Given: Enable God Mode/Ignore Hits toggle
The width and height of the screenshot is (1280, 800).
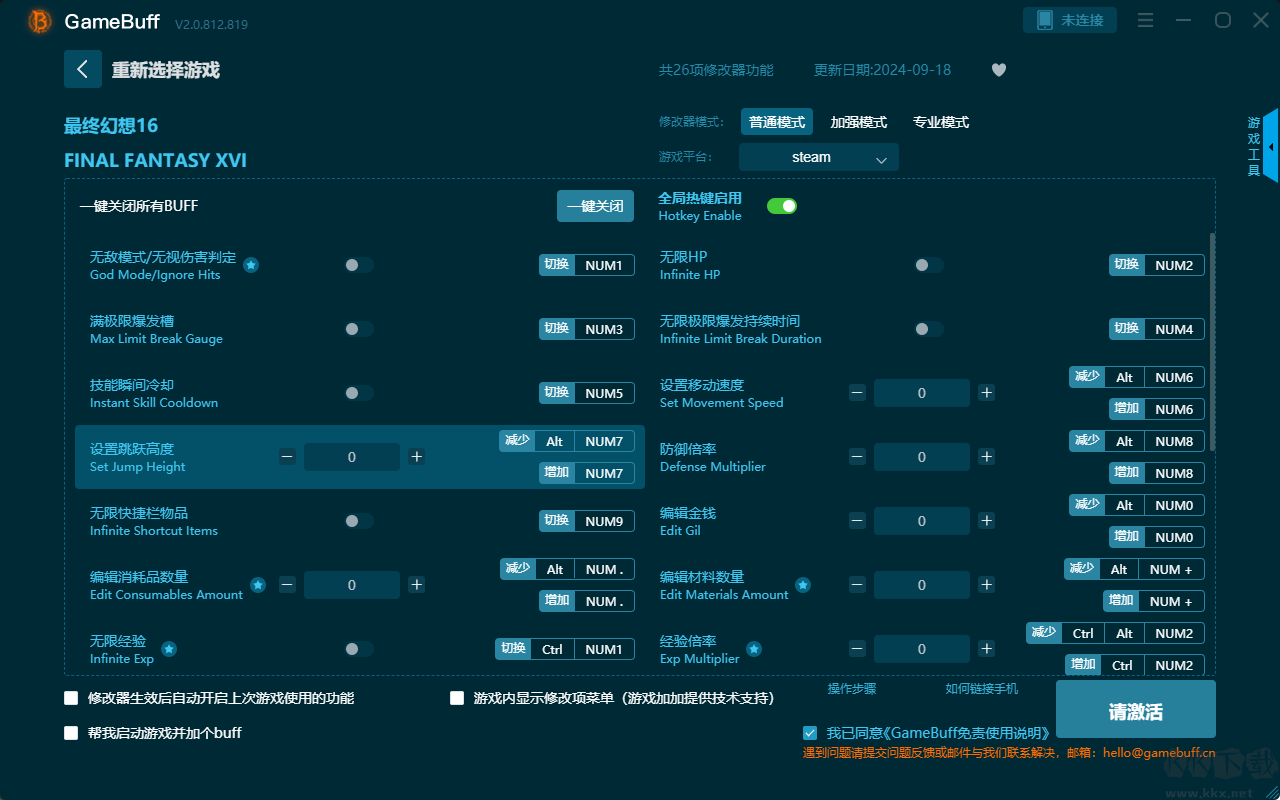Looking at the screenshot, I should coord(359,265).
